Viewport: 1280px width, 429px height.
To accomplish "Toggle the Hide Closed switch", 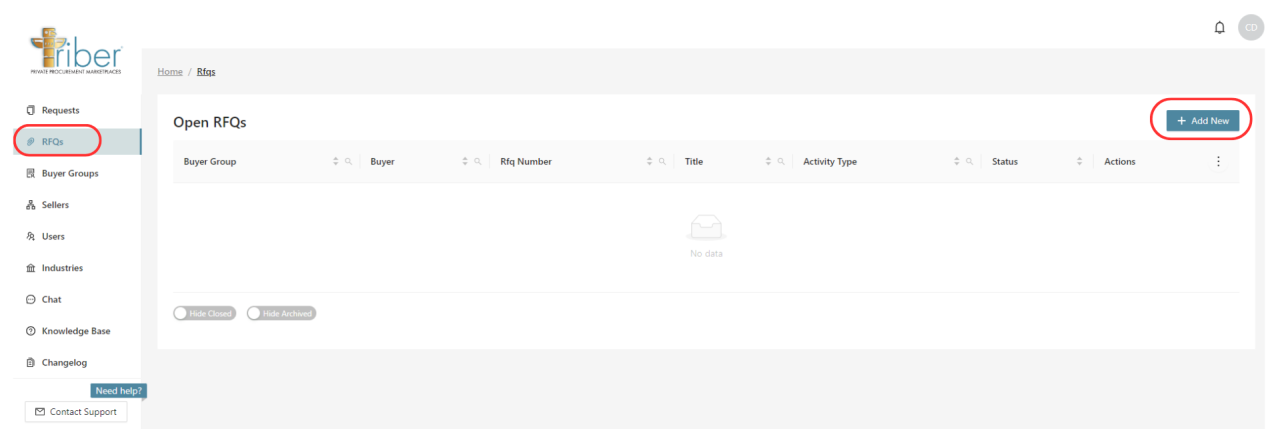I will coord(205,313).
